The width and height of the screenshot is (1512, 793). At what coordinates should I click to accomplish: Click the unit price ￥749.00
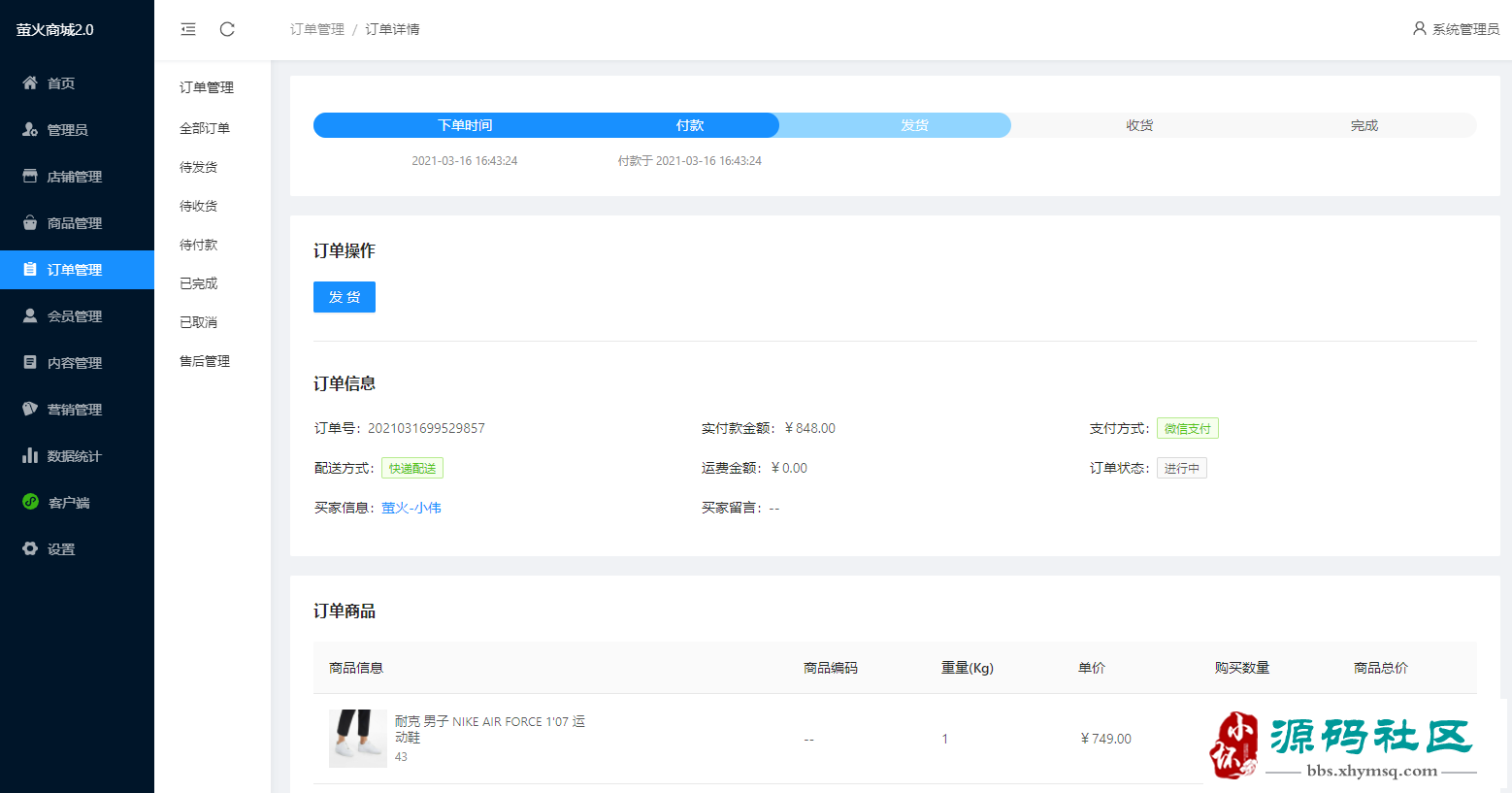click(x=1105, y=739)
